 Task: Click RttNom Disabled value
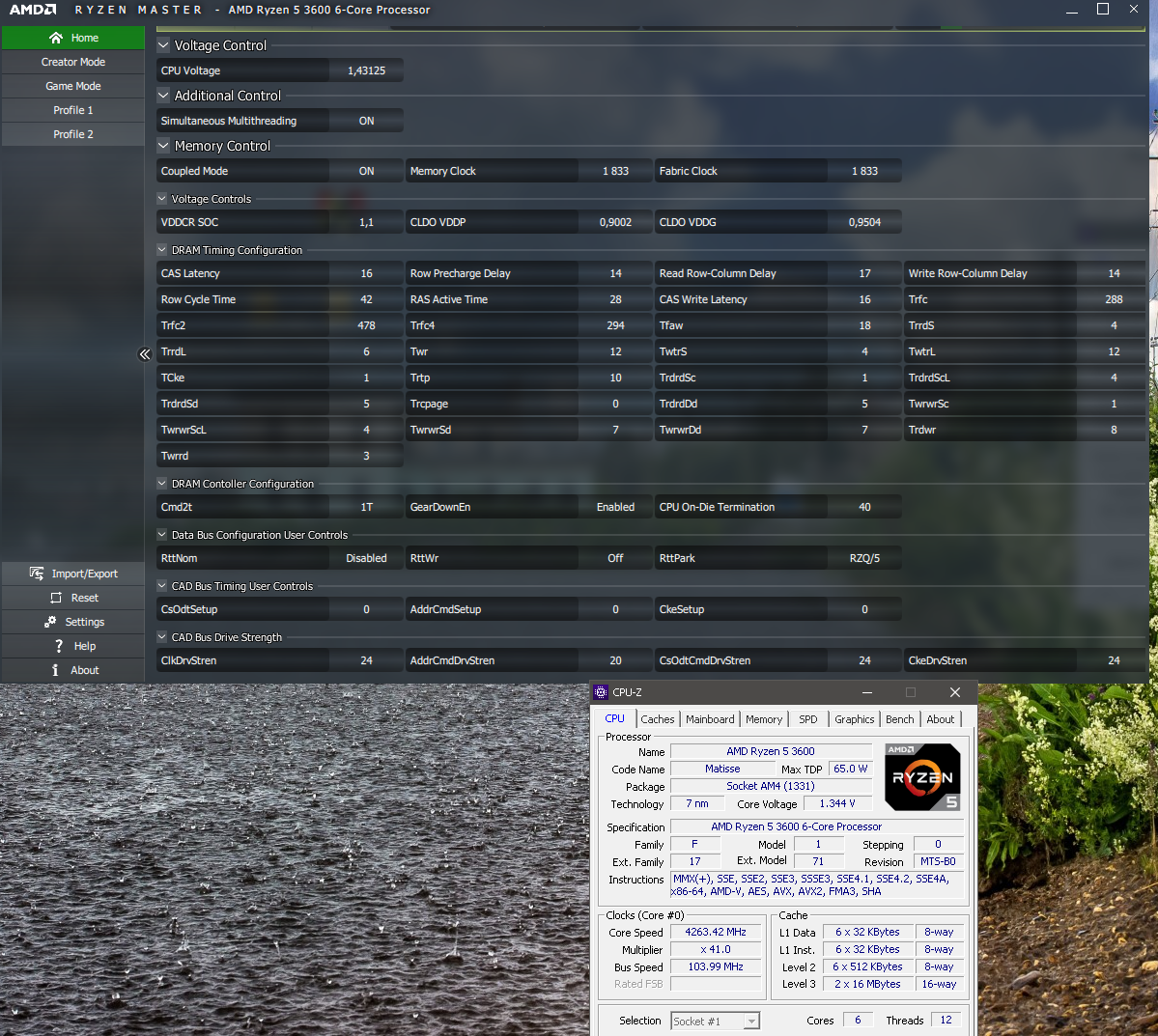366,558
